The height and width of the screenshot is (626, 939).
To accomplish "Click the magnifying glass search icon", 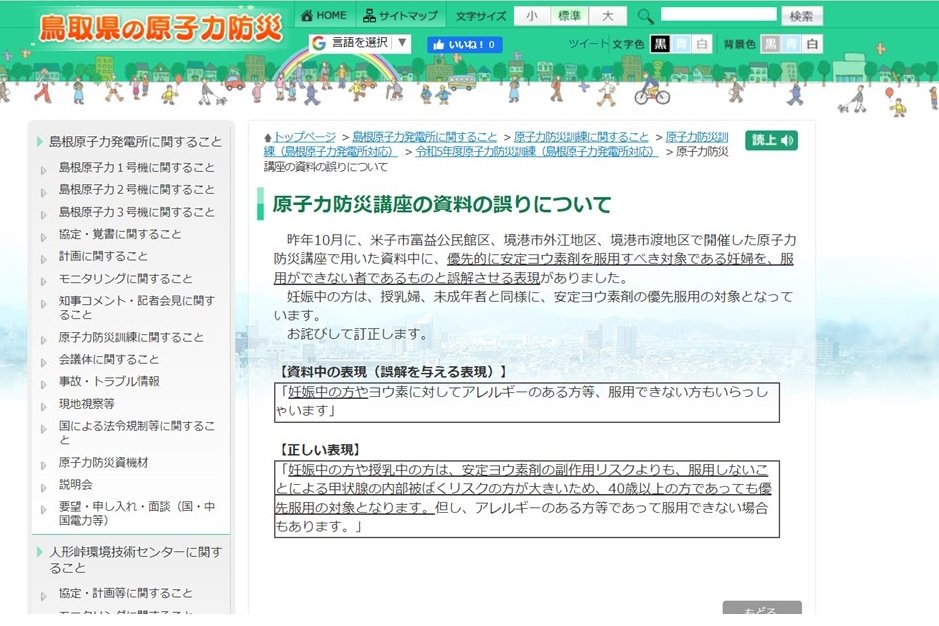I will point(645,16).
